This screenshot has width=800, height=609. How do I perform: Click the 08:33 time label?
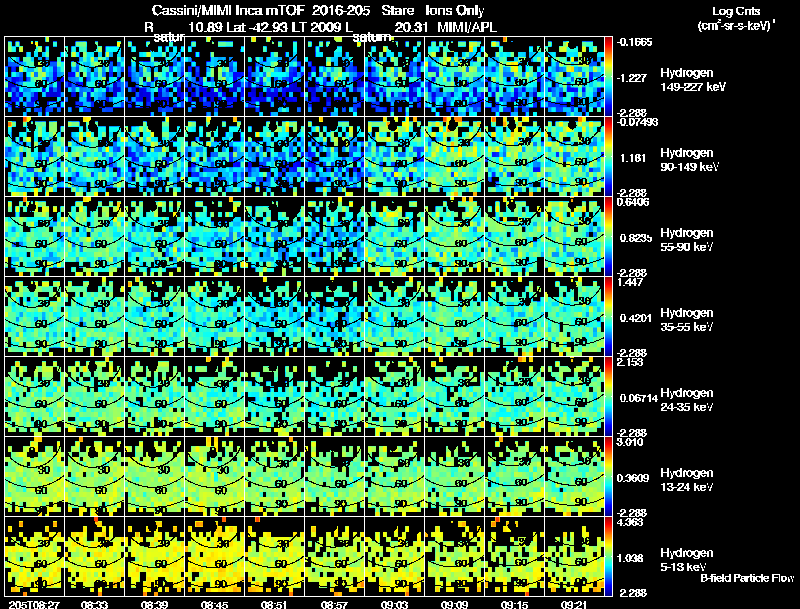(94, 604)
